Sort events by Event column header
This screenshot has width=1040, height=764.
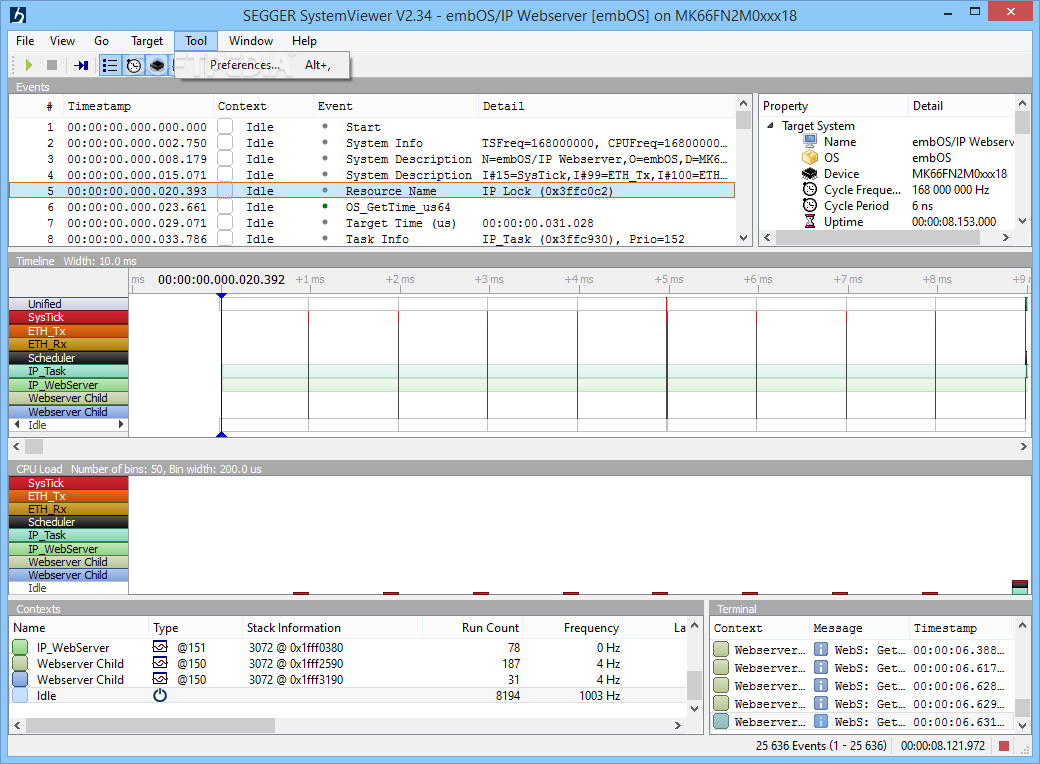pos(395,106)
